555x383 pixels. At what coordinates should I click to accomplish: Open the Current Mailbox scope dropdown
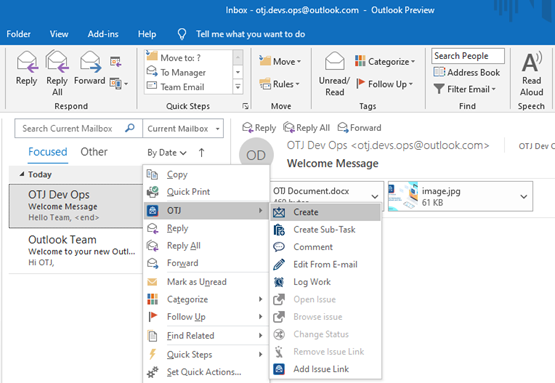click(x=183, y=128)
